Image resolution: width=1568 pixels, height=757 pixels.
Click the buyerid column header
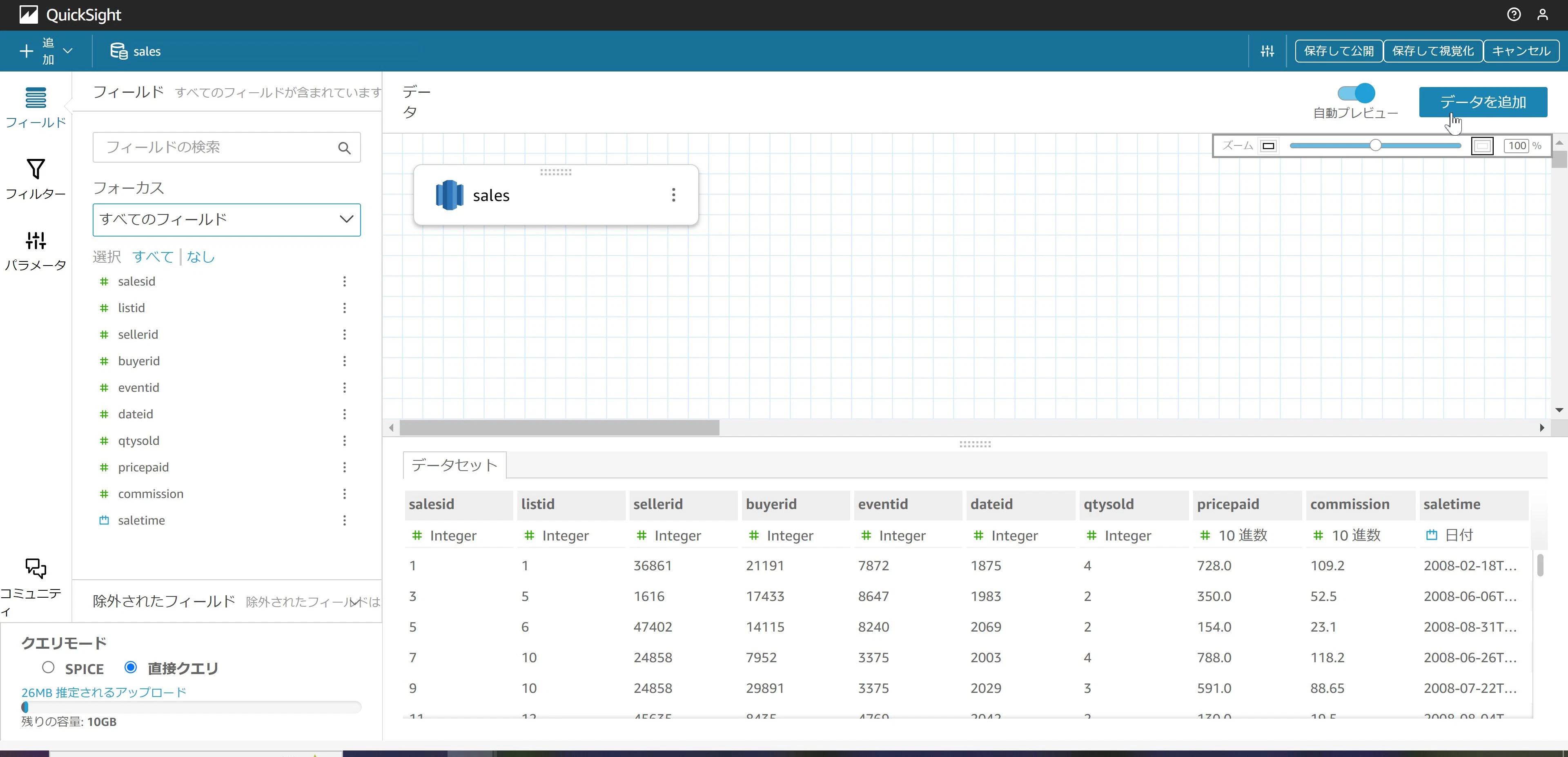795,505
